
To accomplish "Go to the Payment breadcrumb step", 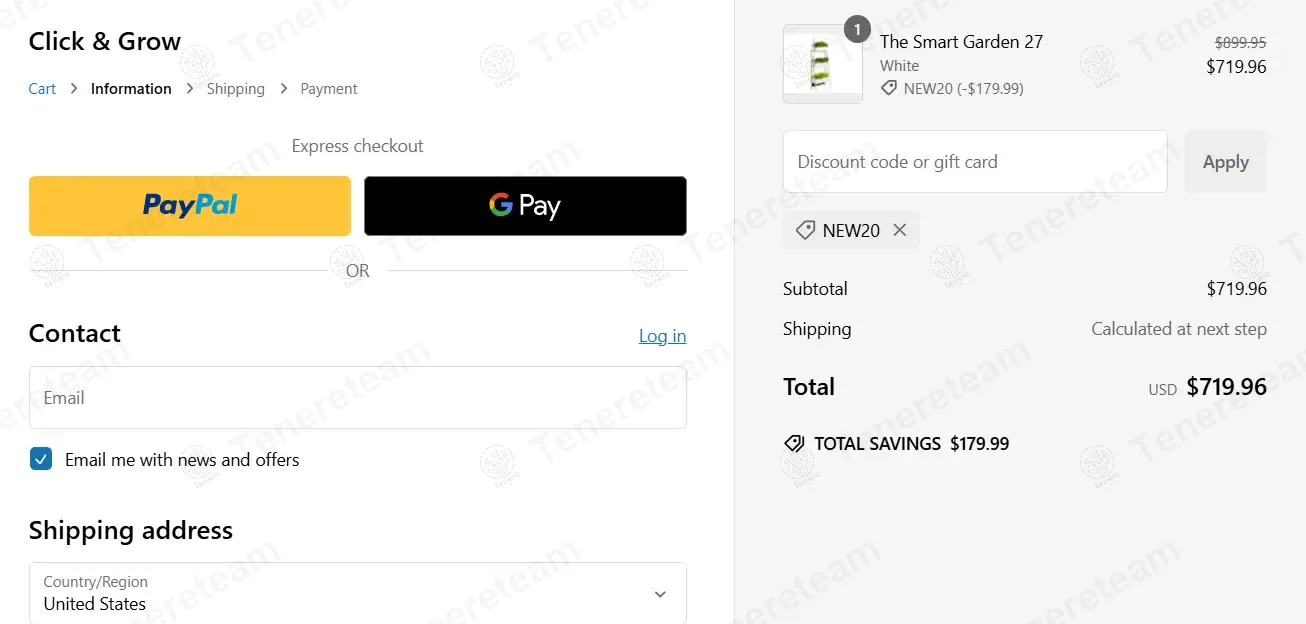I will point(329,89).
